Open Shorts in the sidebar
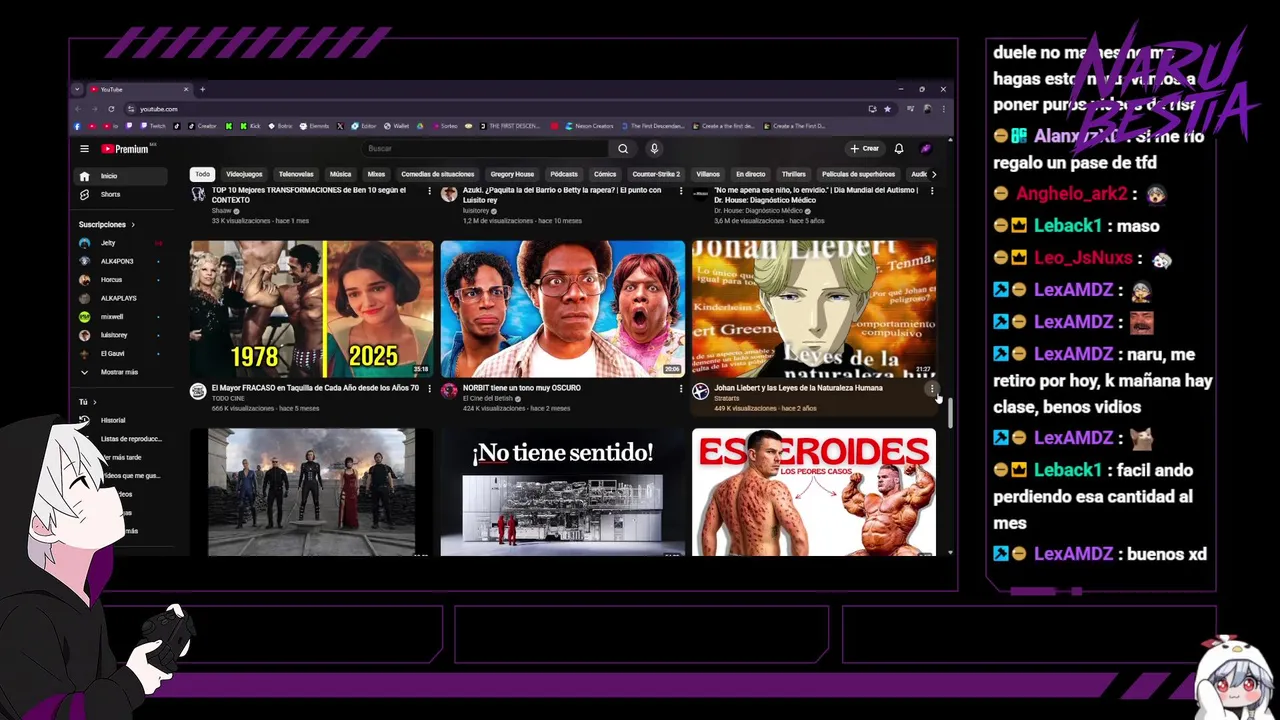 pyautogui.click(x=121, y=194)
